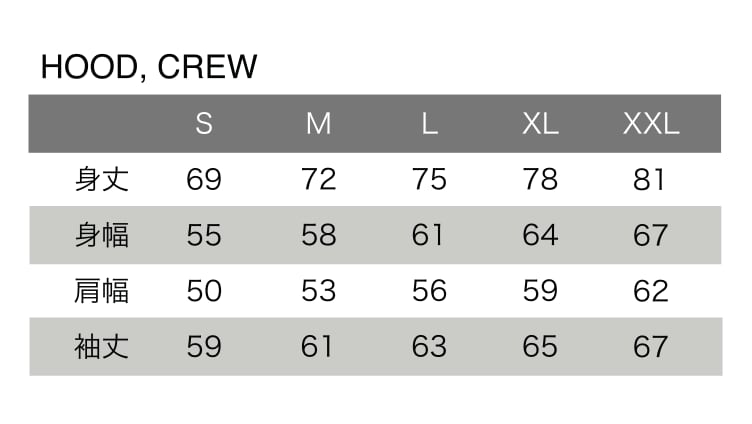Pick the XXL size column header
This screenshot has height=424, width=752.
coord(651,124)
